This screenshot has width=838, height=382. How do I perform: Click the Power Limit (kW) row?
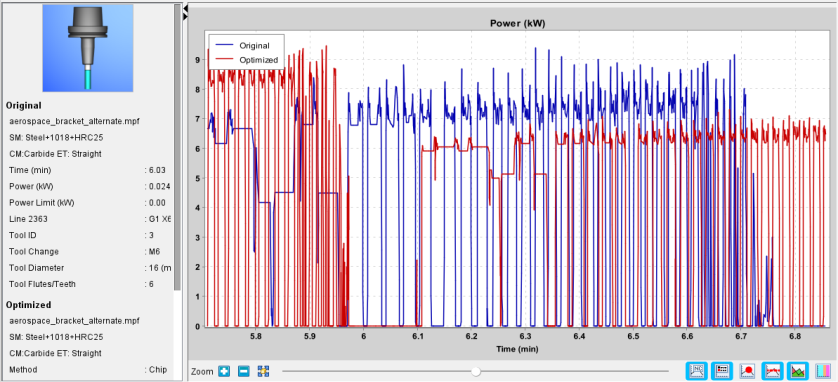pyautogui.click(x=88, y=203)
